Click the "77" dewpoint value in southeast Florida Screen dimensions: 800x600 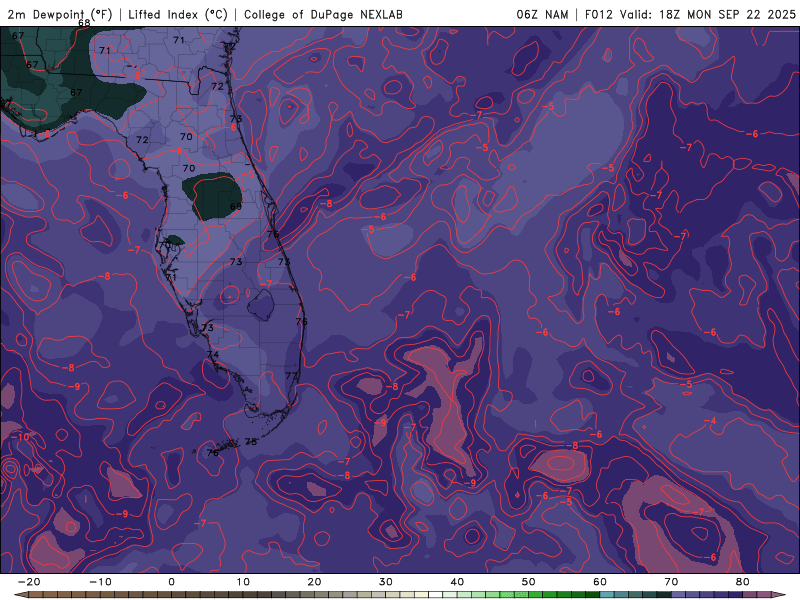tap(291, 376)
